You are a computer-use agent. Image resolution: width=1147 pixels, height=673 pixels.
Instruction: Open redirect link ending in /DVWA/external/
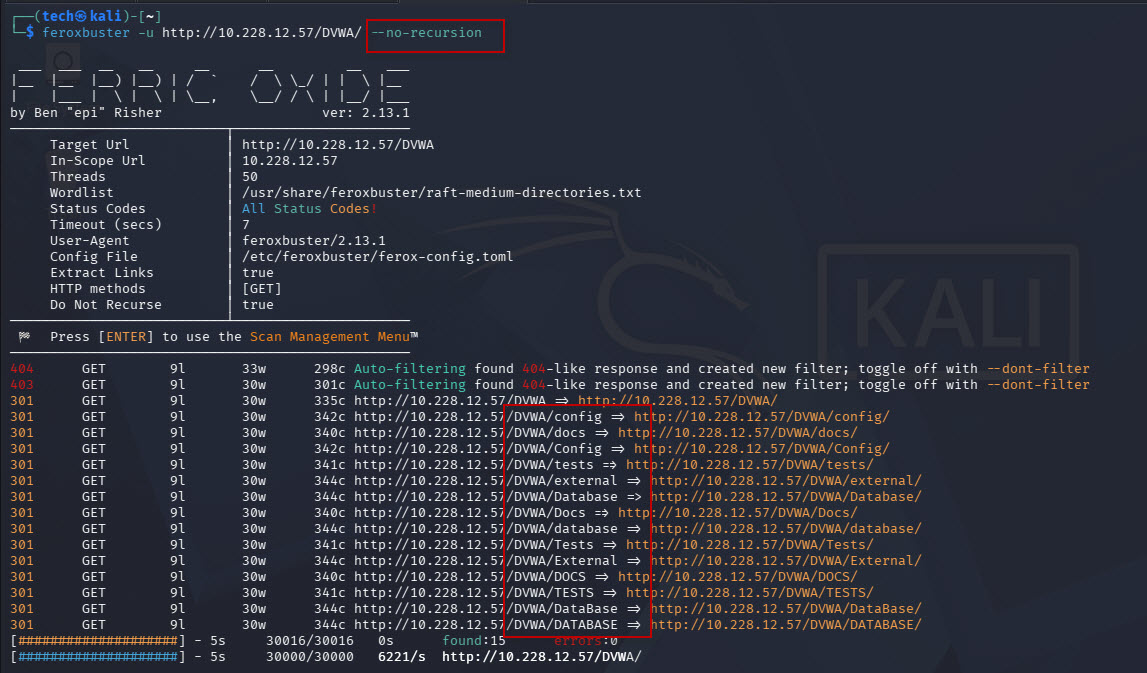pos(786,481)
